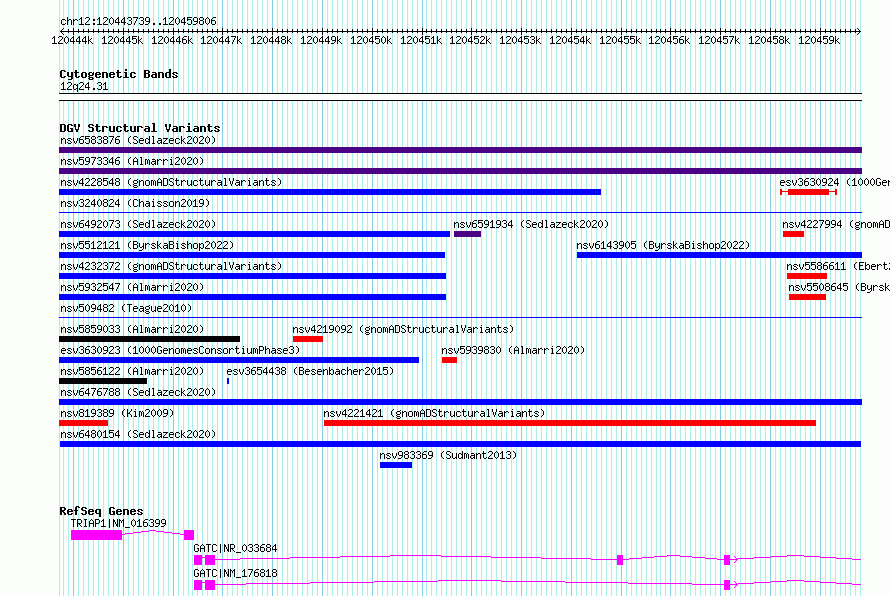Click the DGV Structural Variants track heading
Viewport: 890px width, 596px height.
pyautogui.click(x=140, y=128)
